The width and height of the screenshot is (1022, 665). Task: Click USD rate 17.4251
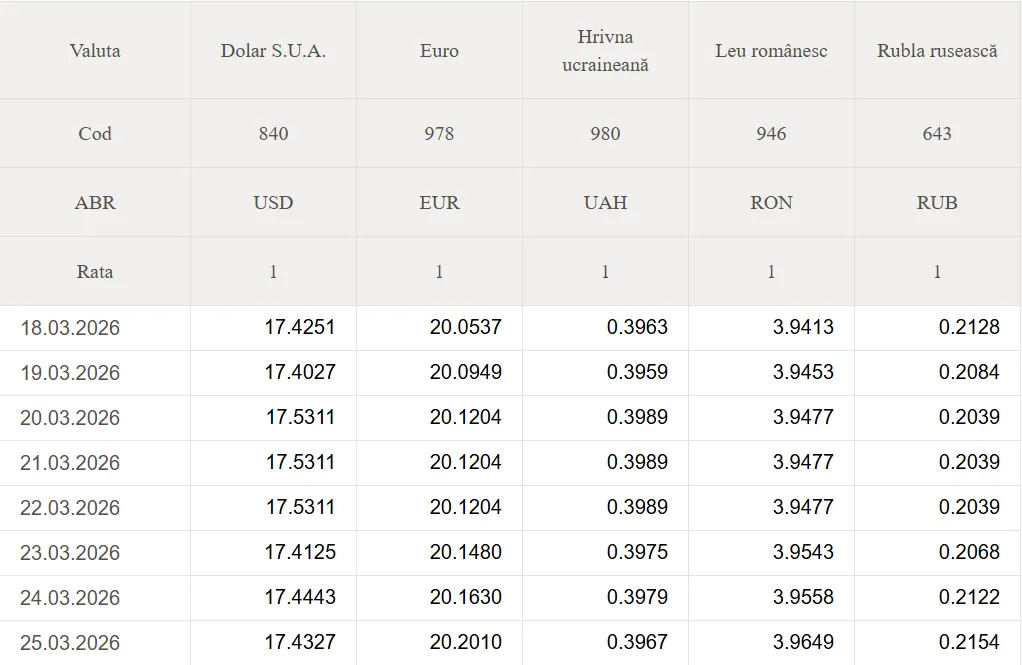300,327
